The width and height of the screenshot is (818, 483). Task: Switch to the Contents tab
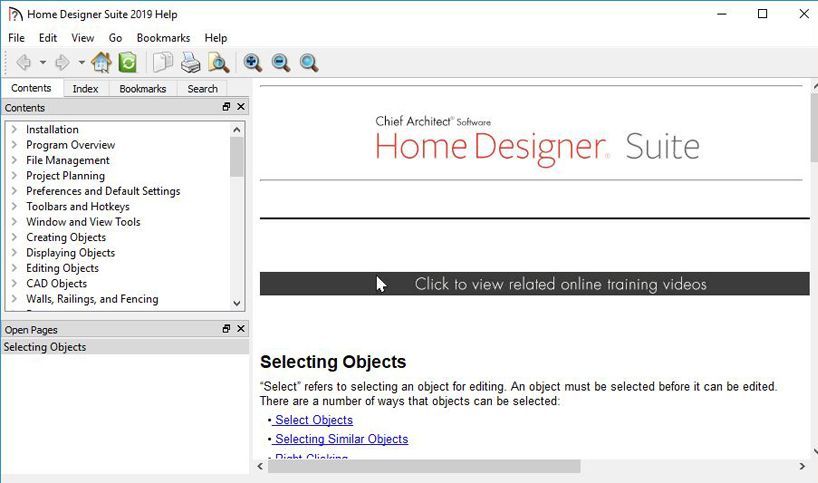point(31,88)
